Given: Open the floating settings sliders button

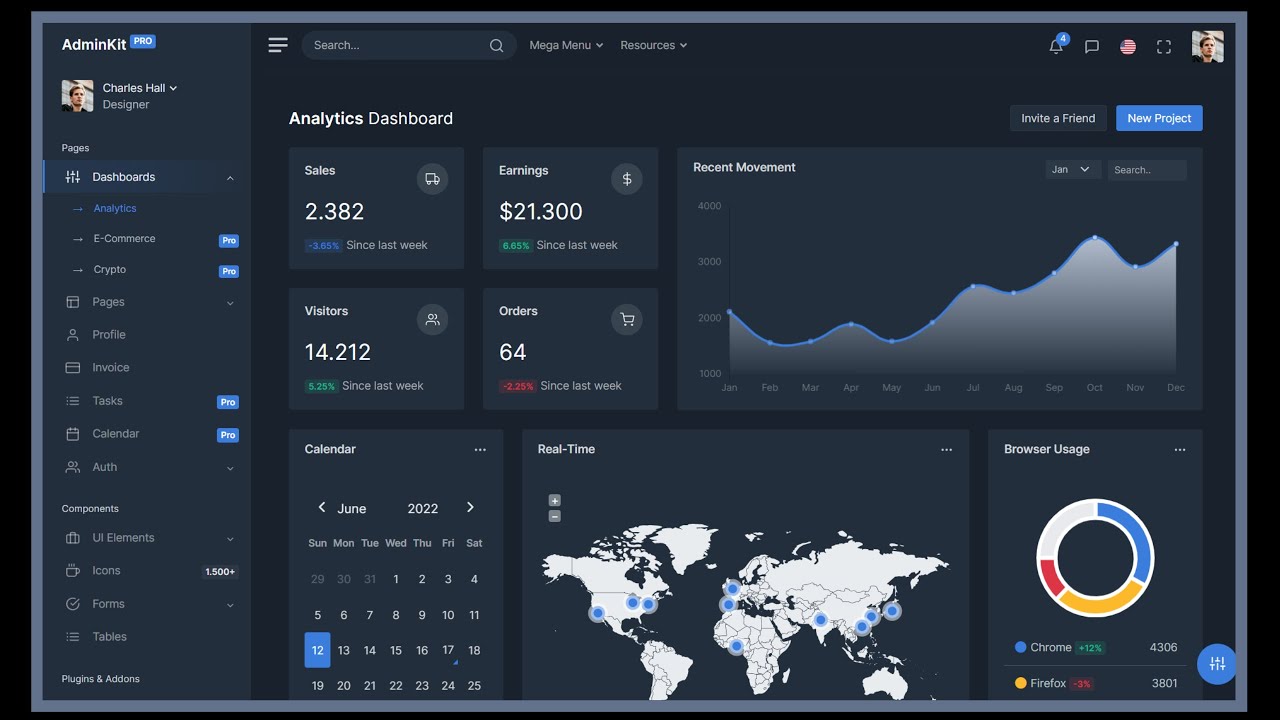Looking at the screenshot, I should [1217, 664].
